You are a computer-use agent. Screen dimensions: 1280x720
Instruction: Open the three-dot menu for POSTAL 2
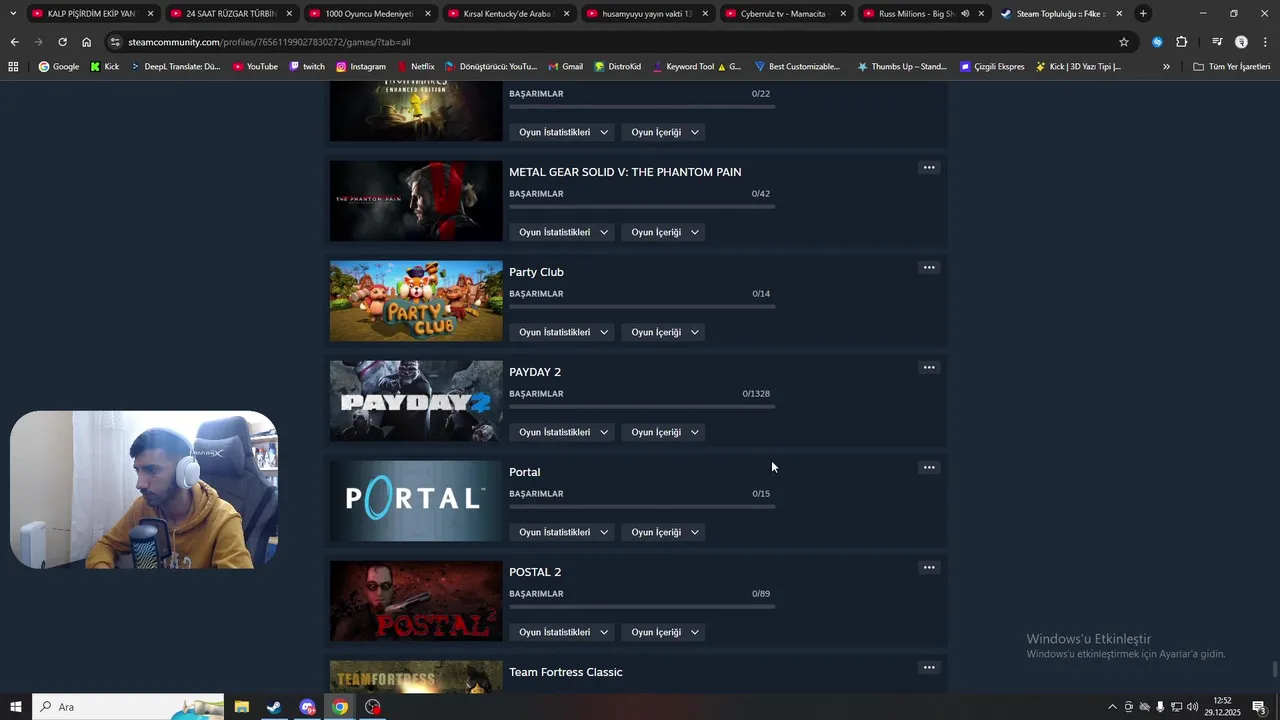point(929,568)
